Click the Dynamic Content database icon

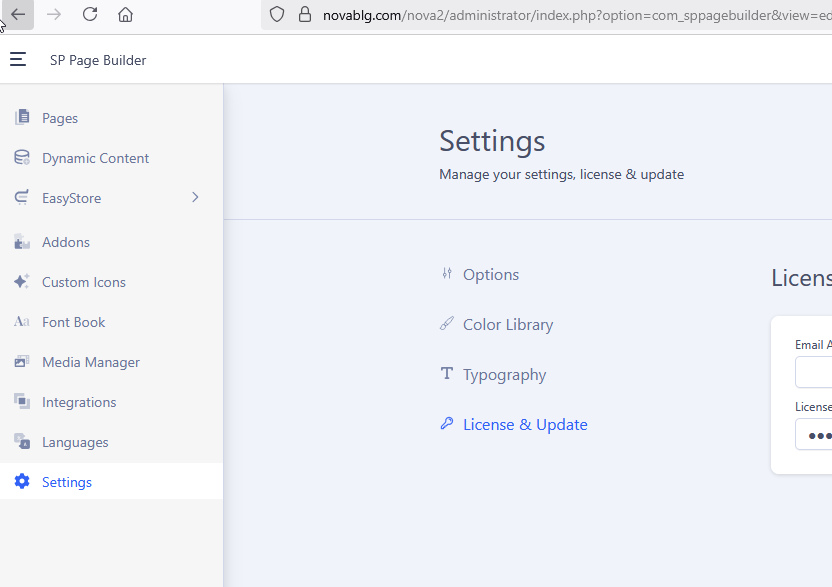click(x=22, y=158)
